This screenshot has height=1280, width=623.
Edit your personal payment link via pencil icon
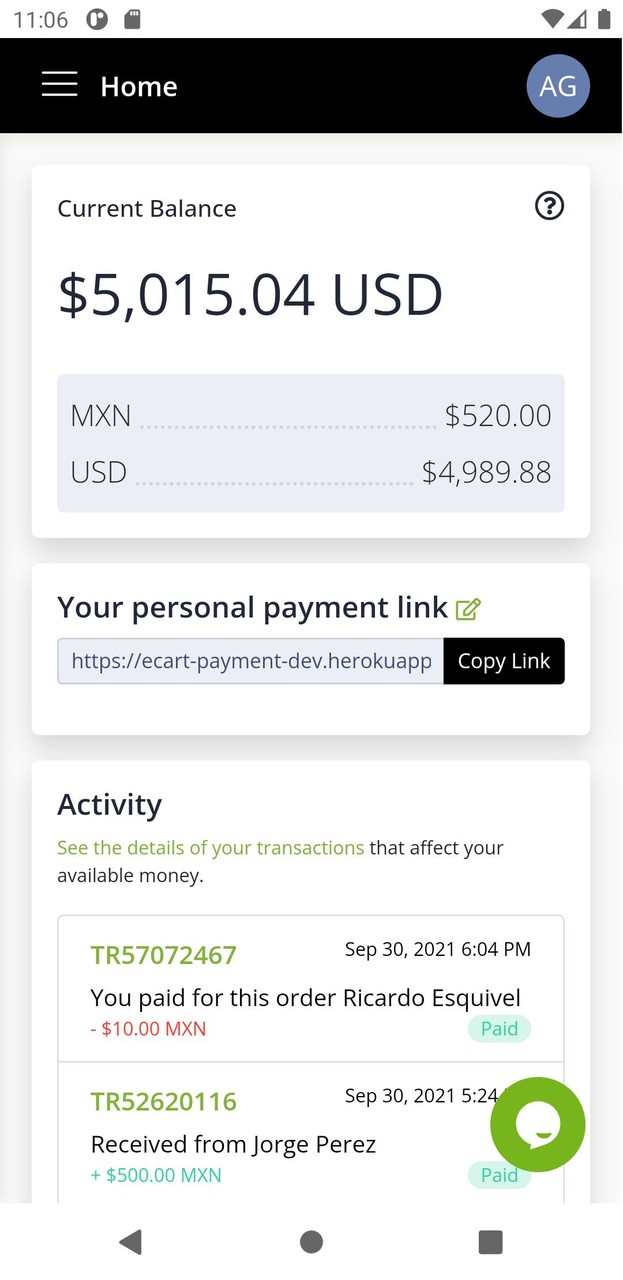point(469,608)
